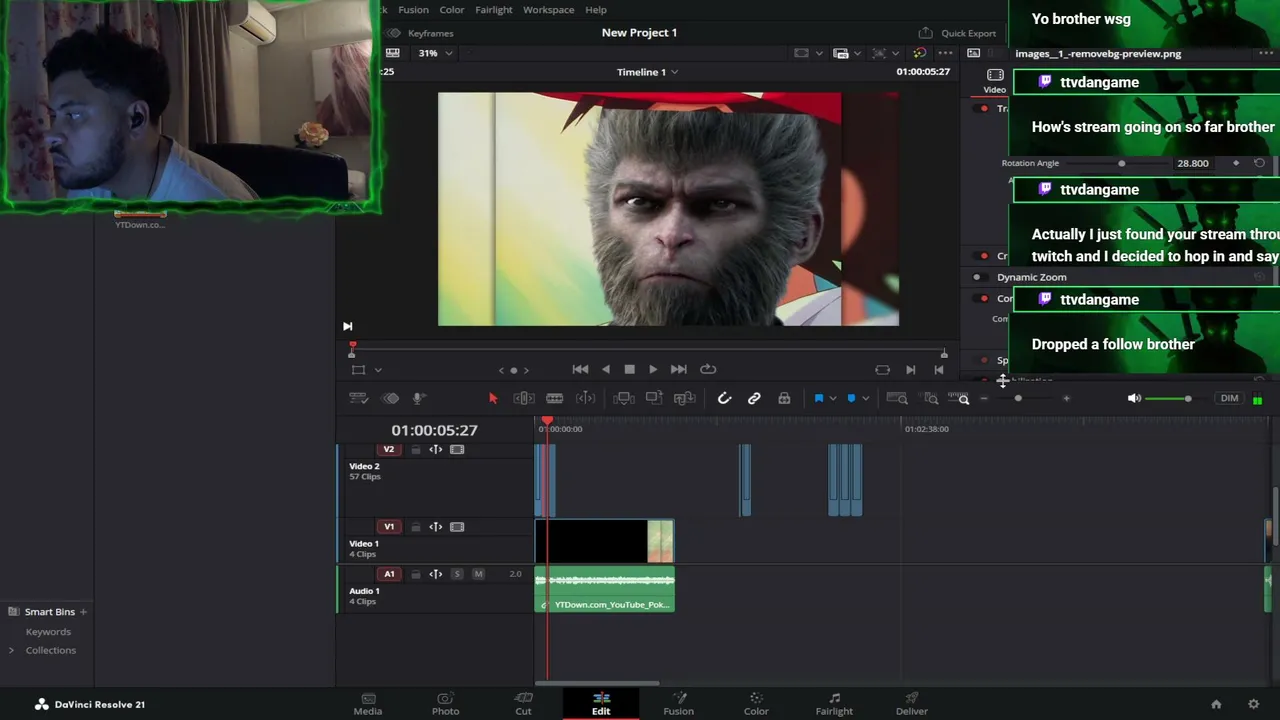Click Go to First Frame button
This screenshot has width=1280, height=720.
pyautogui.click(x=580, y=369)
